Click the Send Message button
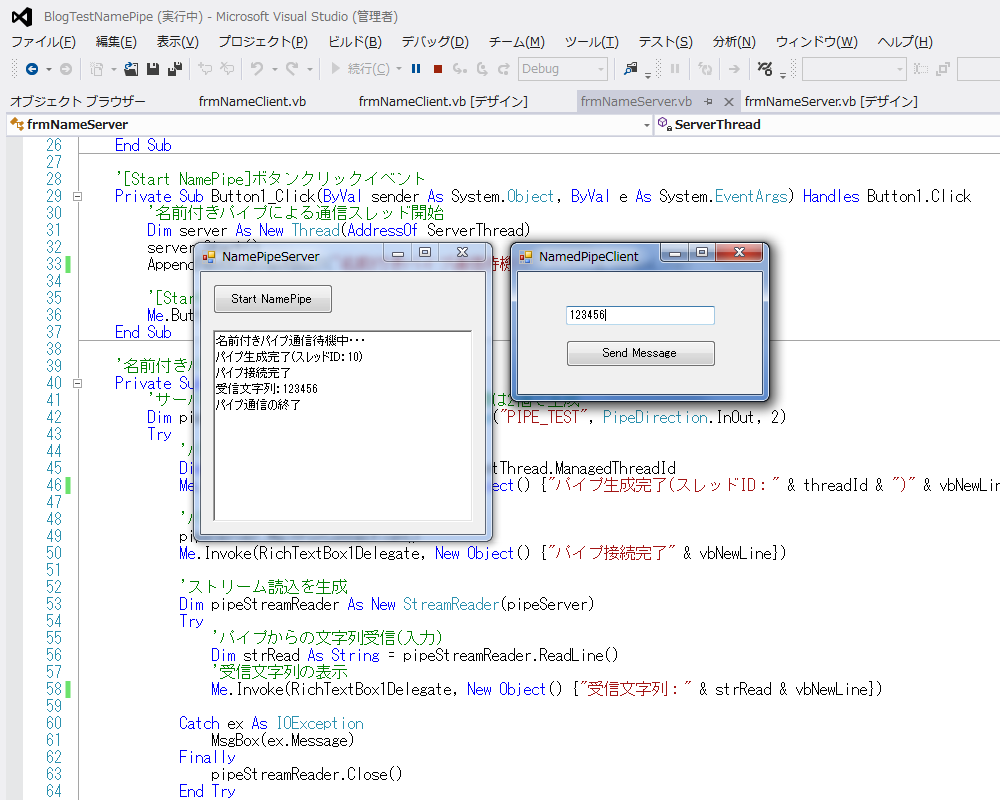 640,353
